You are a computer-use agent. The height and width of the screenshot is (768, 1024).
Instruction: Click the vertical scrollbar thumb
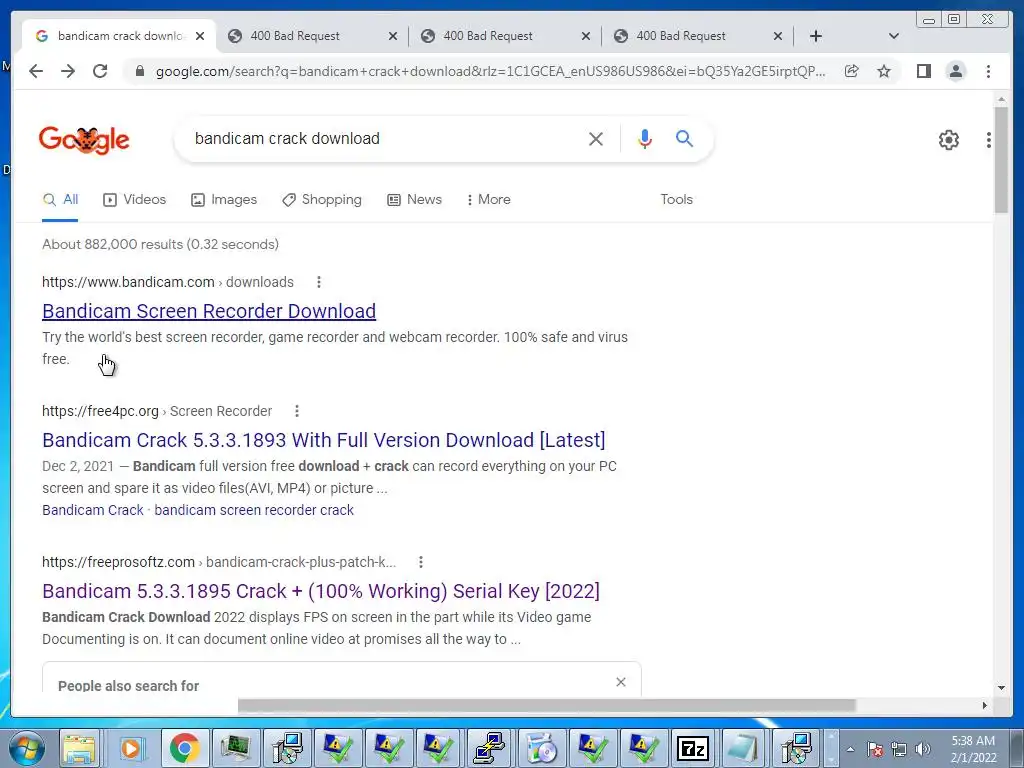click(1001, 159)
